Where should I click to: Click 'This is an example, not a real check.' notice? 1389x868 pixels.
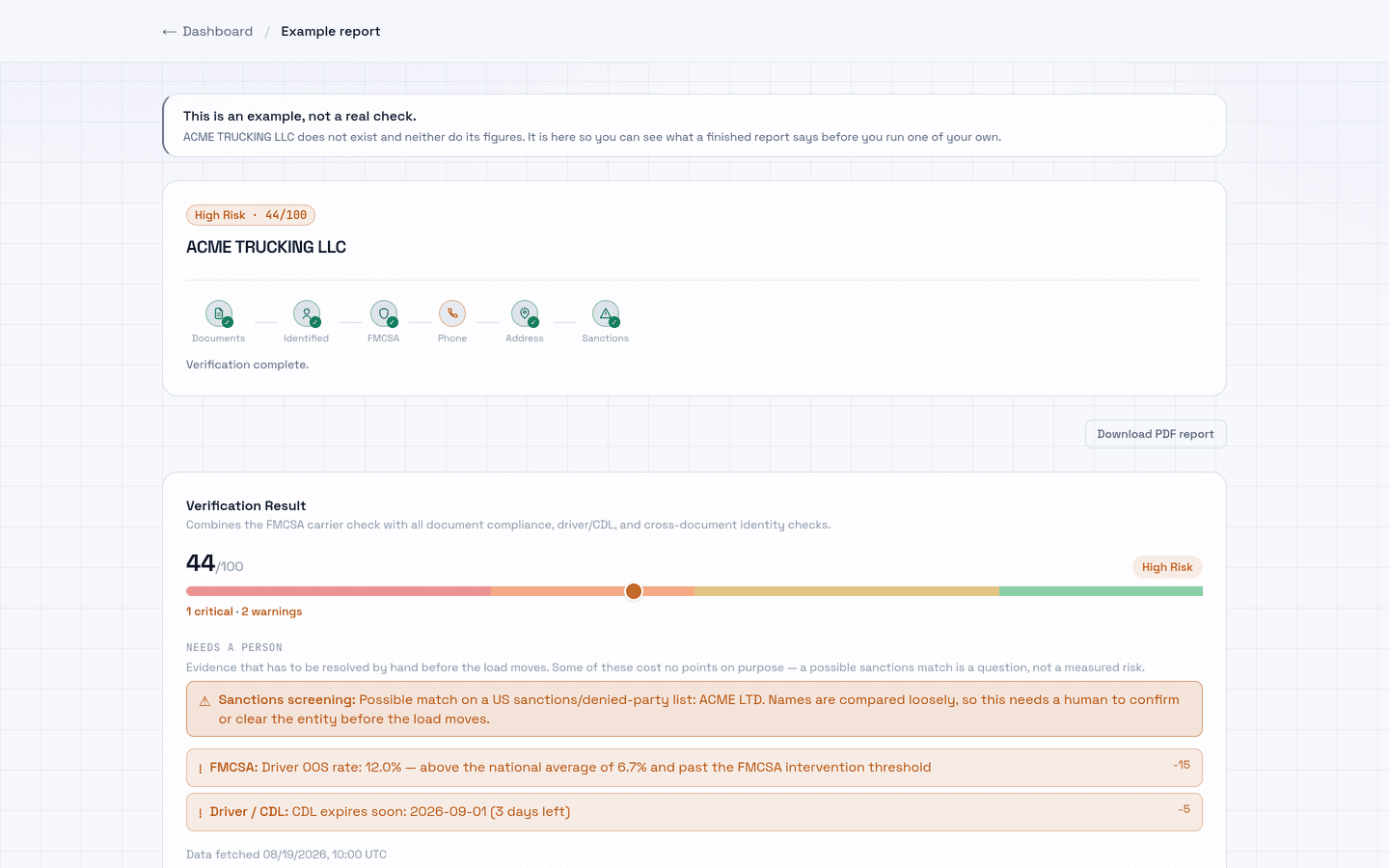694,125
